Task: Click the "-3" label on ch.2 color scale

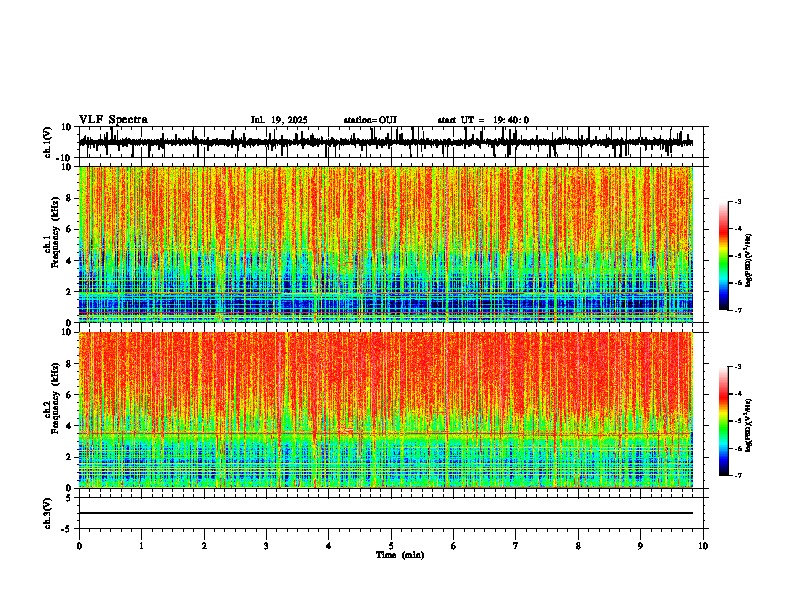Action: pos(738,367)
